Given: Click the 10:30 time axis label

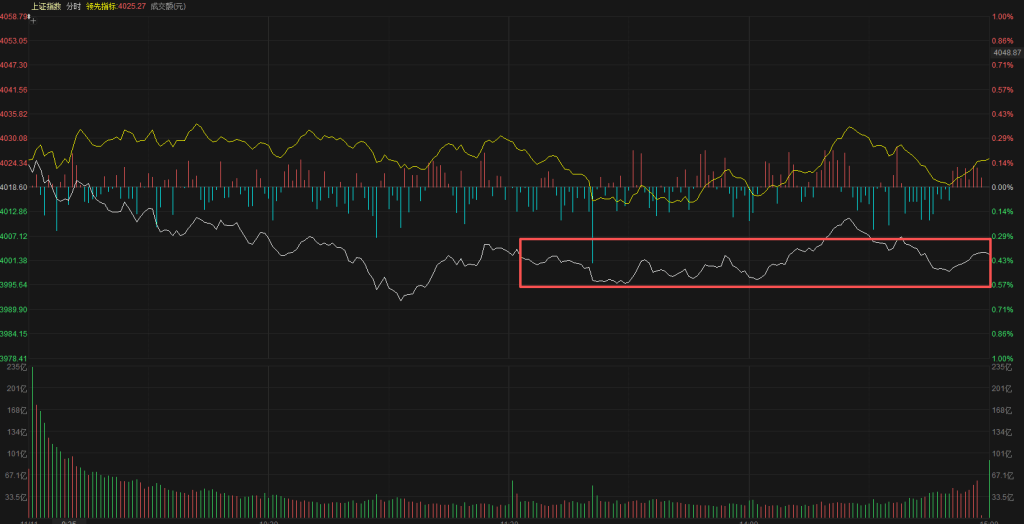Looking at the screenshot, I should tap(268, 520).
